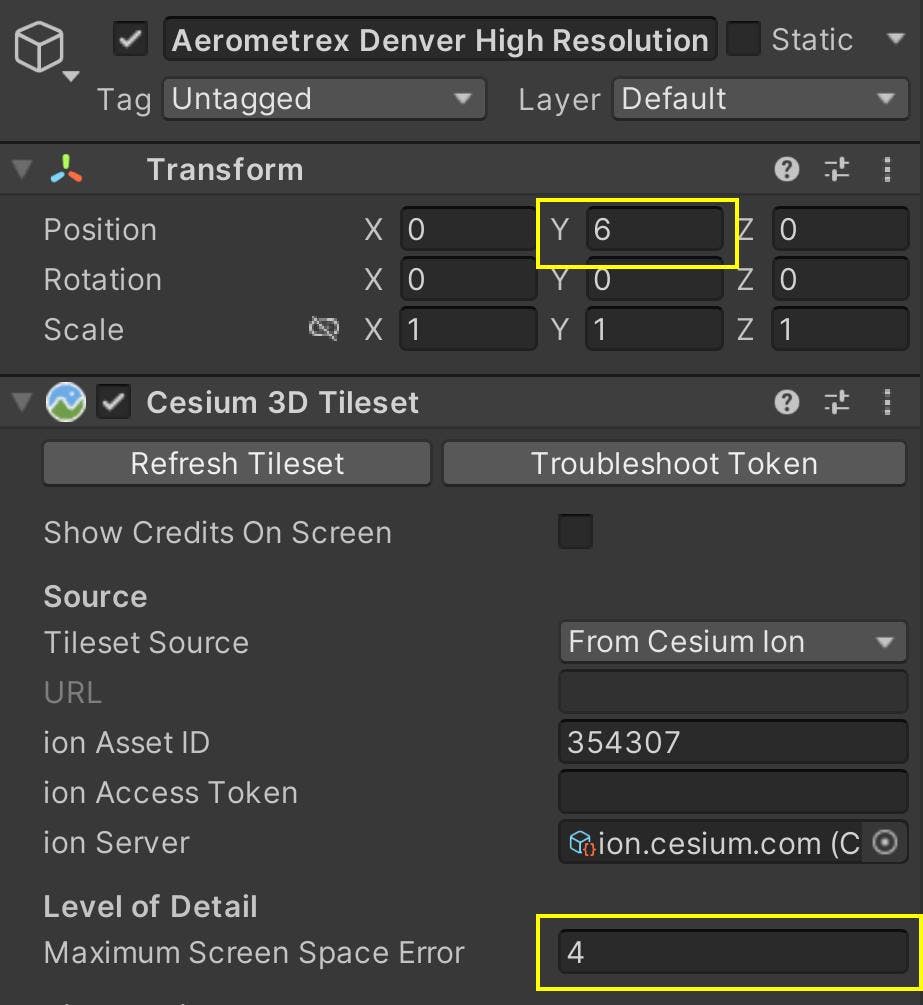Click the Cesium 3D Tileset component icon
923x1005 pixels.
tap(65, 402)
